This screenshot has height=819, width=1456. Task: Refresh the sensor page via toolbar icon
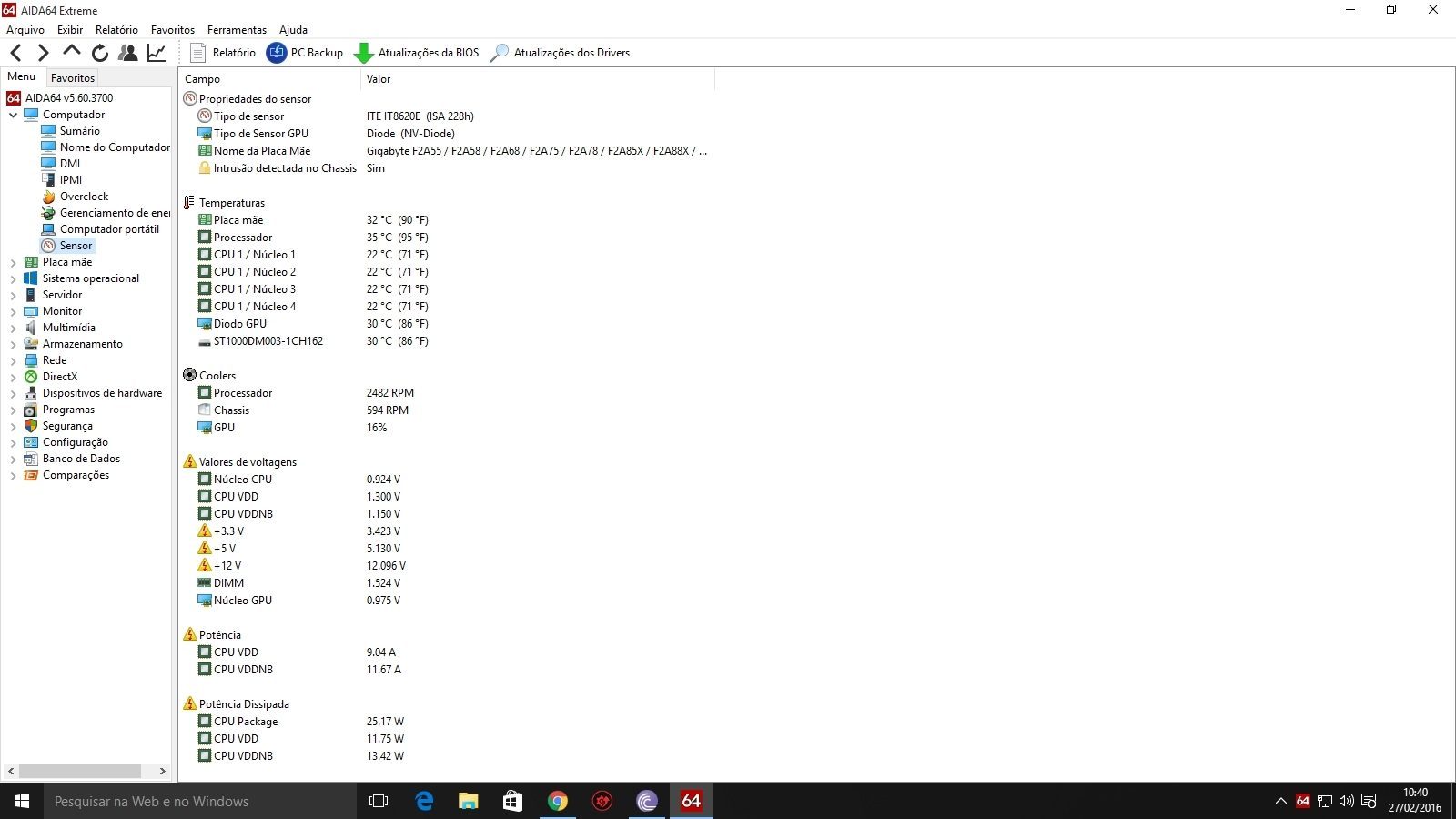point(100,53)
